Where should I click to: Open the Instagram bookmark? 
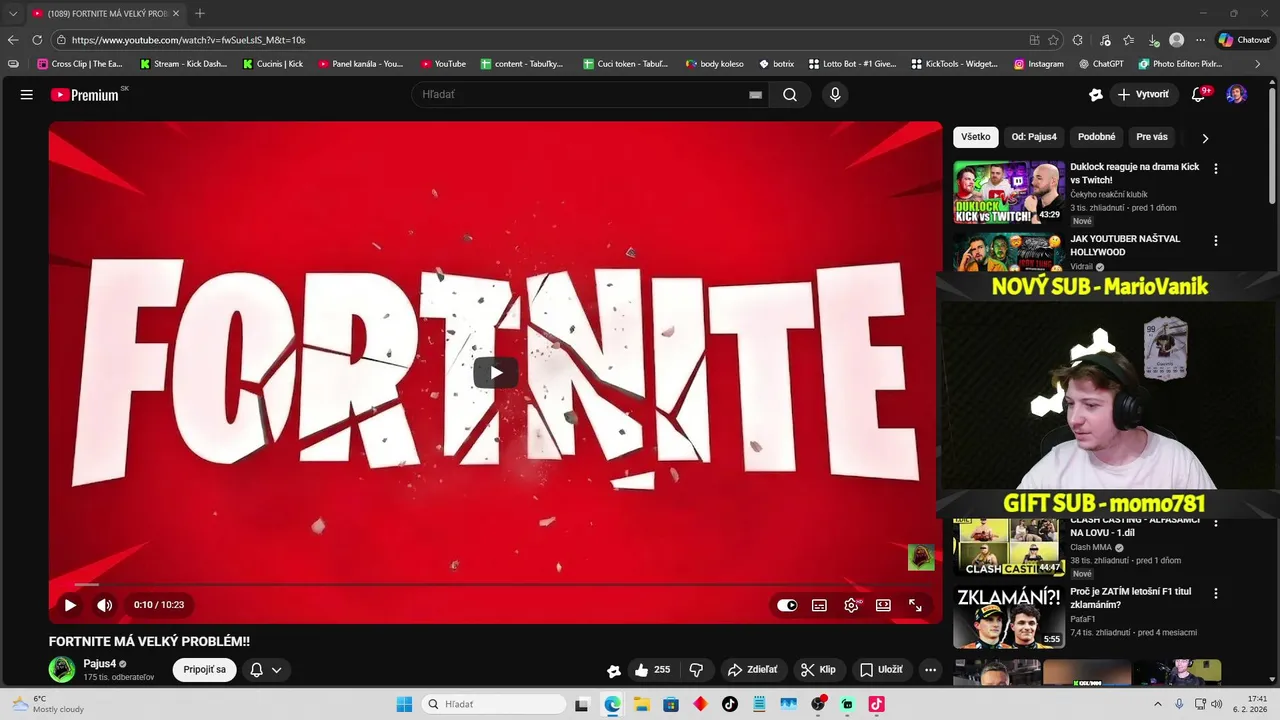[x=1039, y=64]
